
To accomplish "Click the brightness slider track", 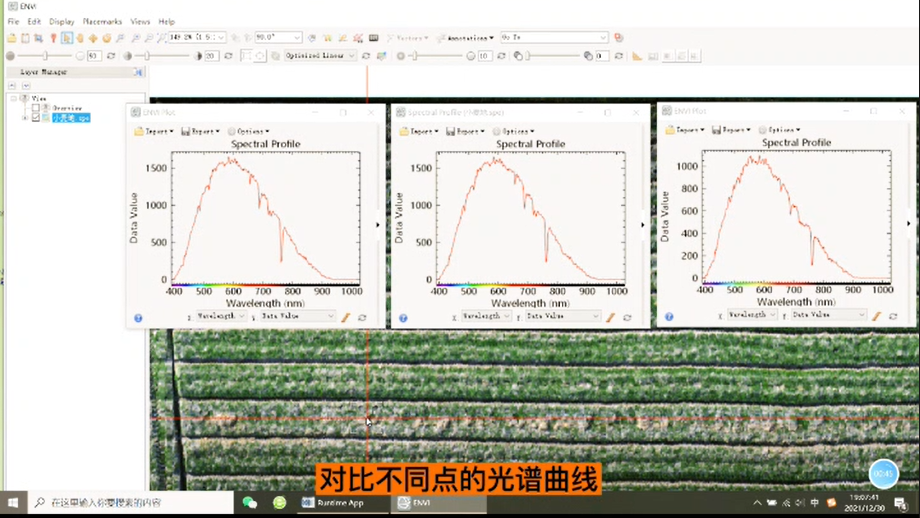I will click(45, 56).
